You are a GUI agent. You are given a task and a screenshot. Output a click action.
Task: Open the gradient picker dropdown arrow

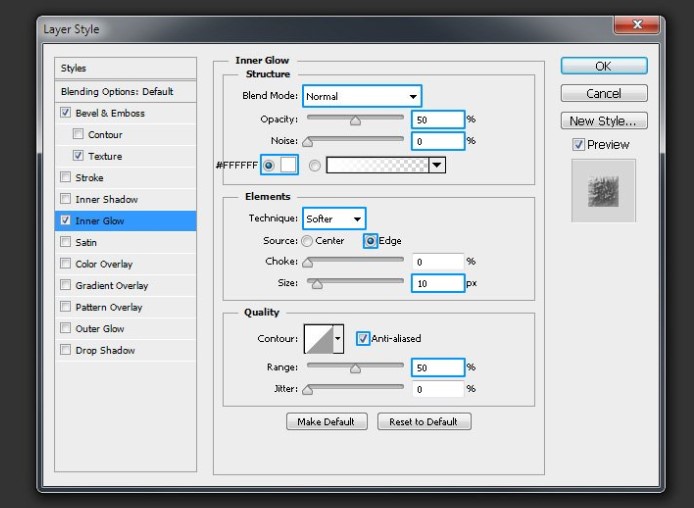tap(436, 165)
